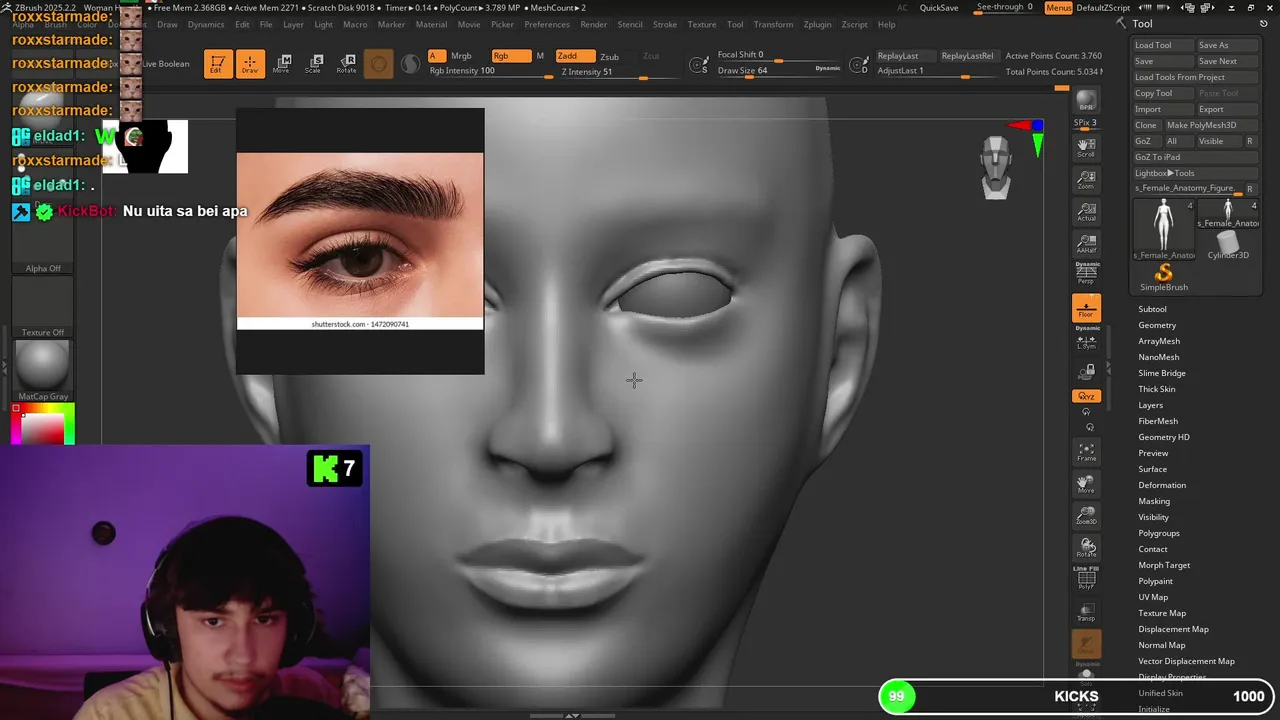
Task: Click the Texture Off slot
Action: tap(43, 305)
